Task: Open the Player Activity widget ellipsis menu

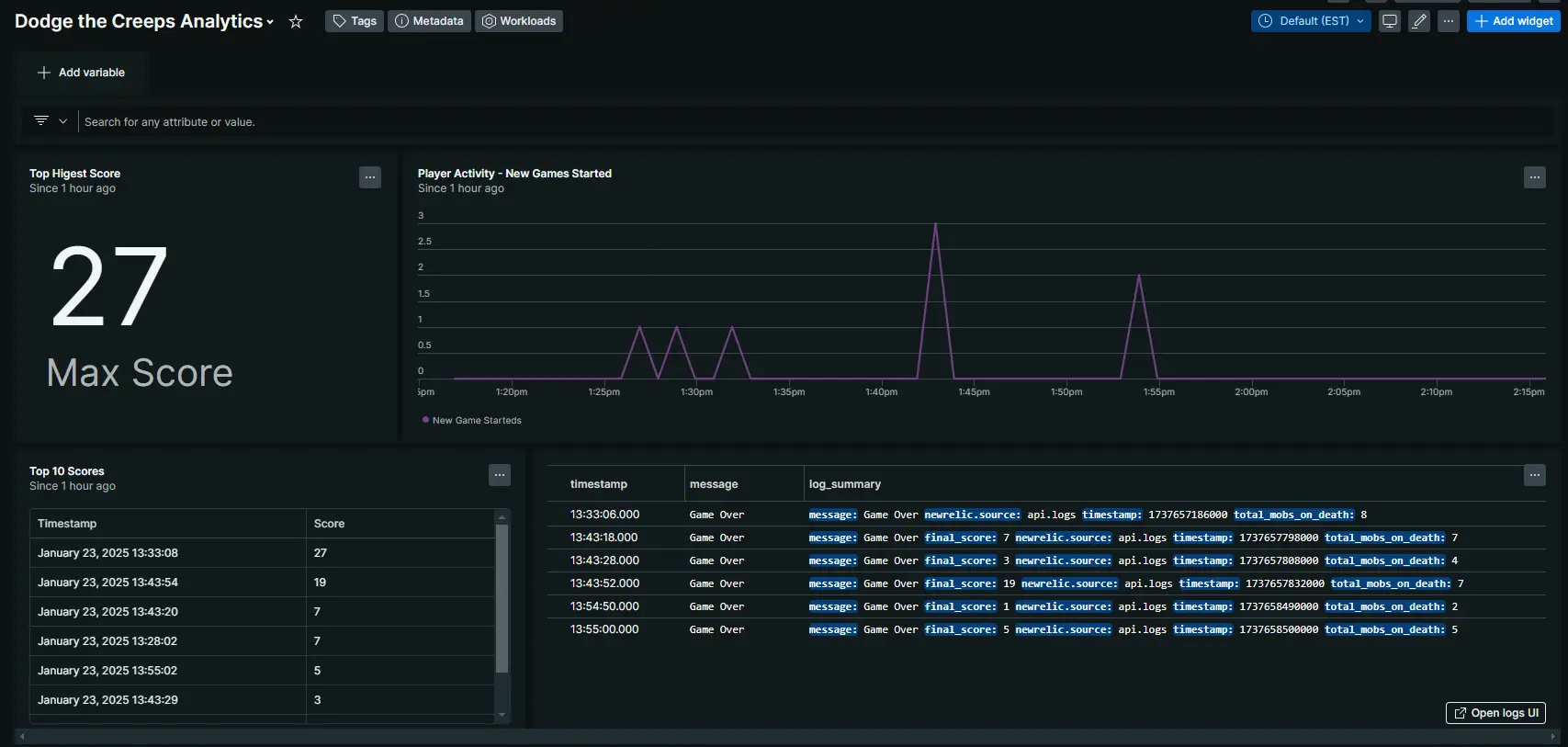Action: point(1535,177)
